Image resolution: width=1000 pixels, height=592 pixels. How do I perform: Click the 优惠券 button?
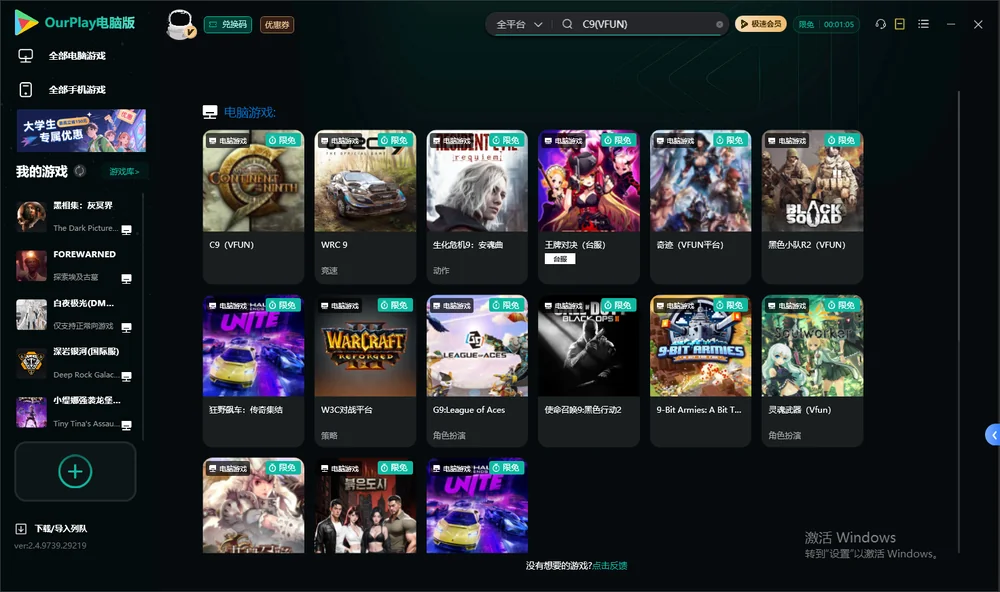277,24
